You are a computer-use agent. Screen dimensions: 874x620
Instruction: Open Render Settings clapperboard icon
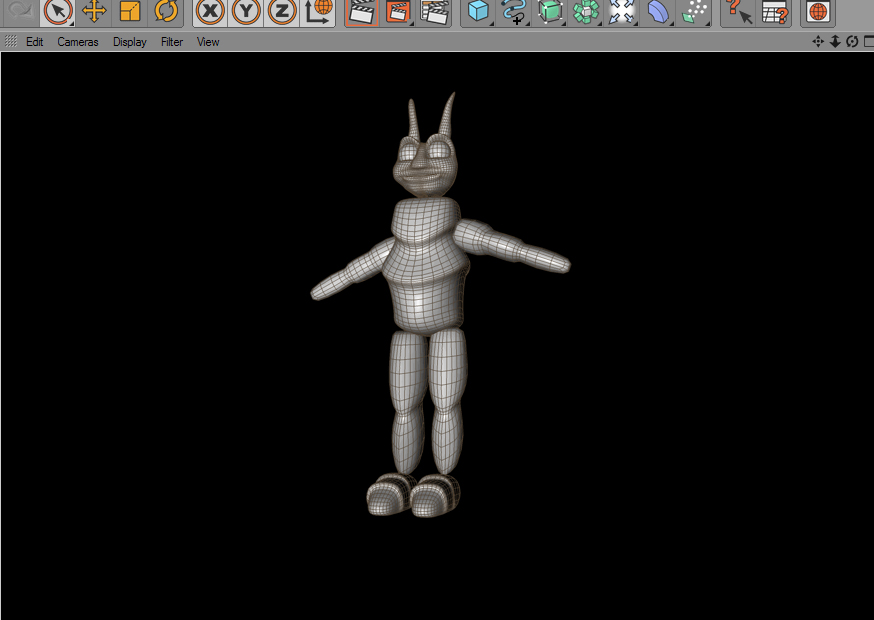[x=434, y=11]
